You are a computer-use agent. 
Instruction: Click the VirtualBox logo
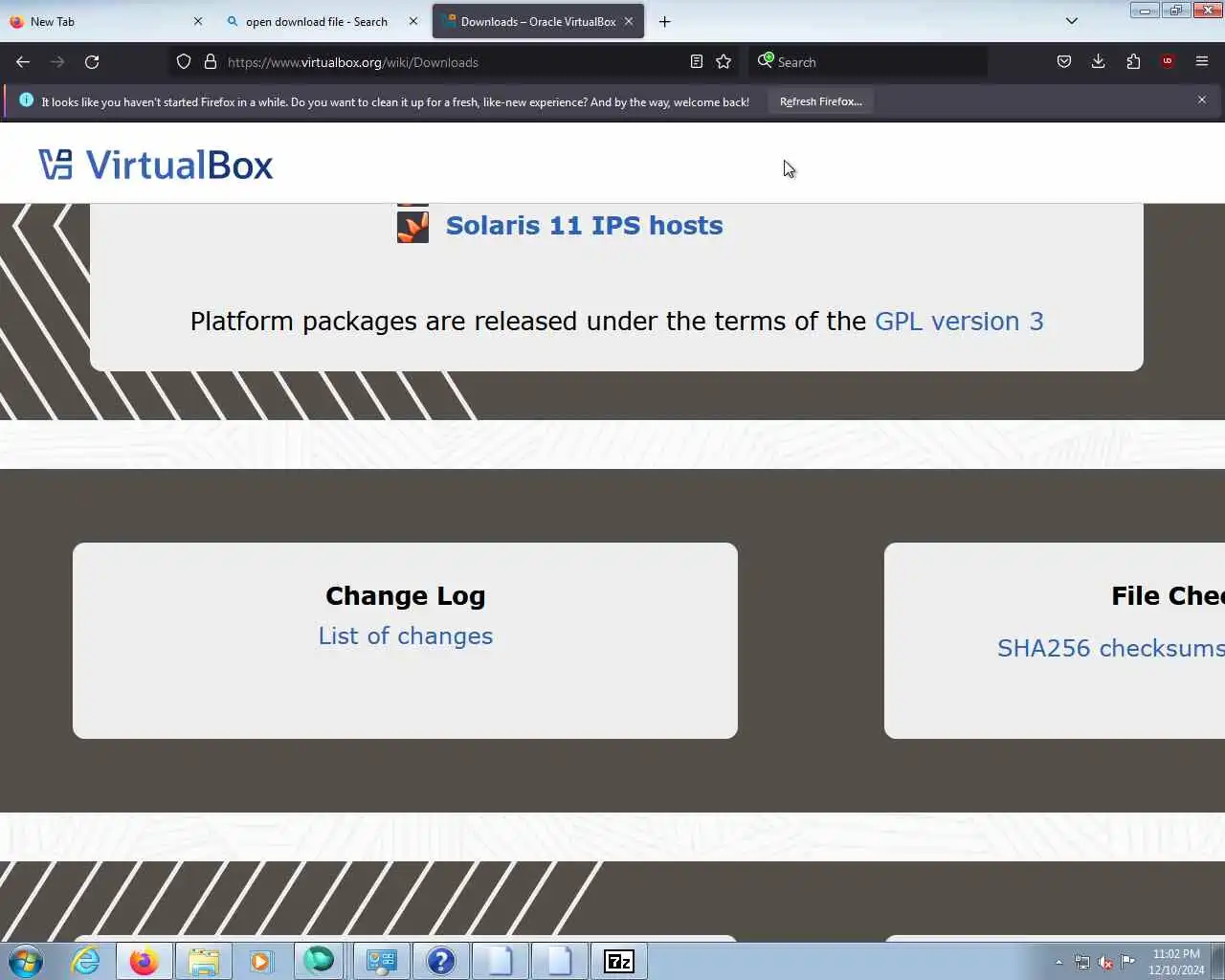[156, 165]
